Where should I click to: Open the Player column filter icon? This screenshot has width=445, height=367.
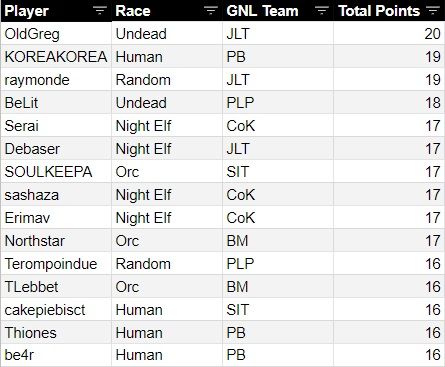click(99, 11)
